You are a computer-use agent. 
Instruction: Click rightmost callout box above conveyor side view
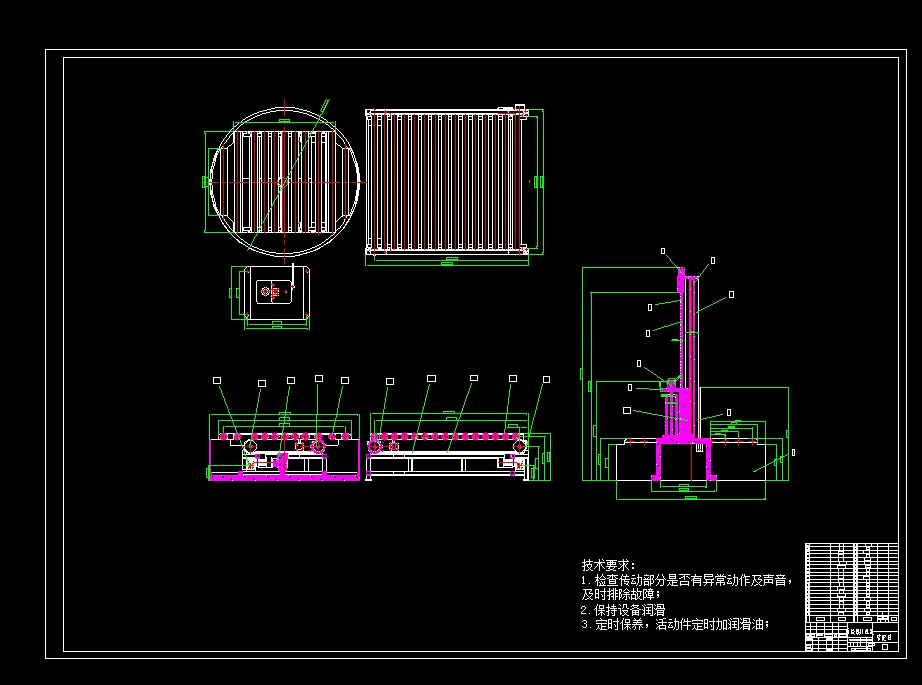[x=546, y=380]
